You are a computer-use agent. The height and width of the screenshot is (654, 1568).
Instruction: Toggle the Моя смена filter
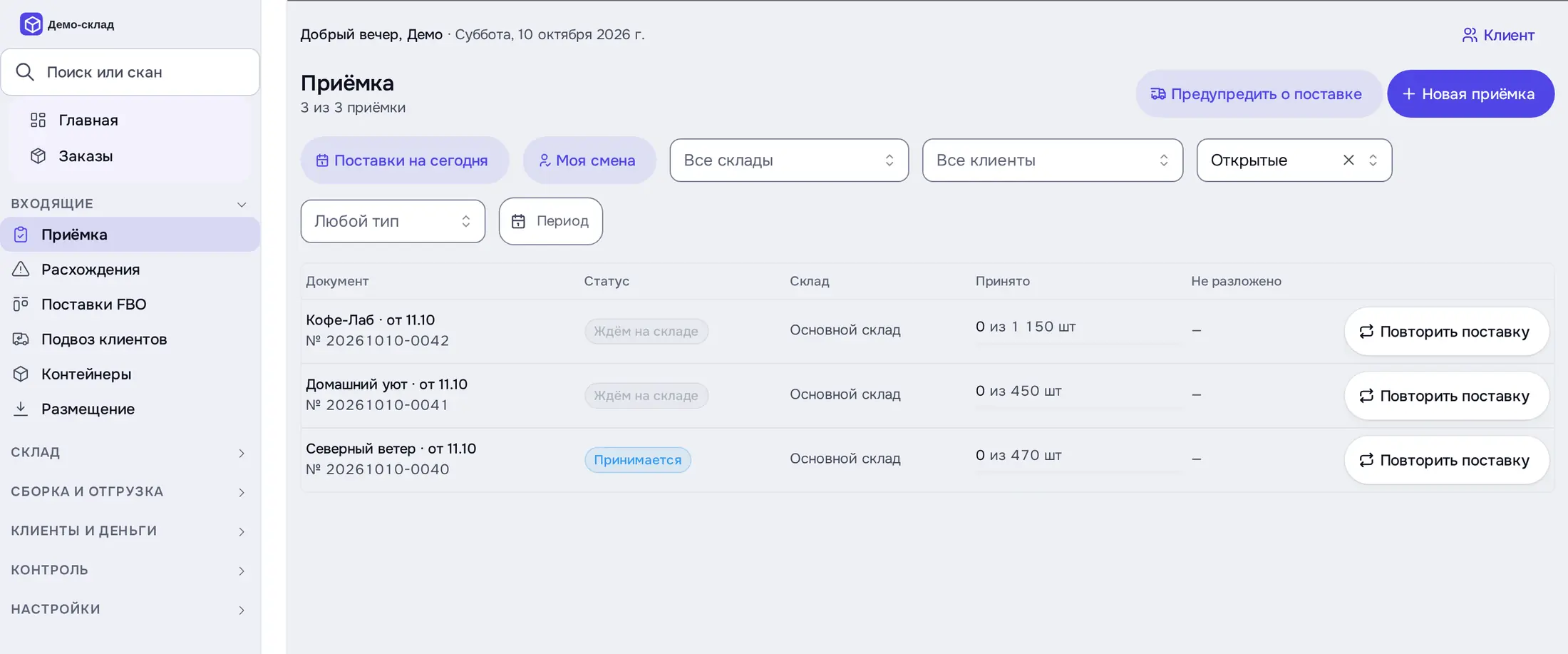click(589, 160)
